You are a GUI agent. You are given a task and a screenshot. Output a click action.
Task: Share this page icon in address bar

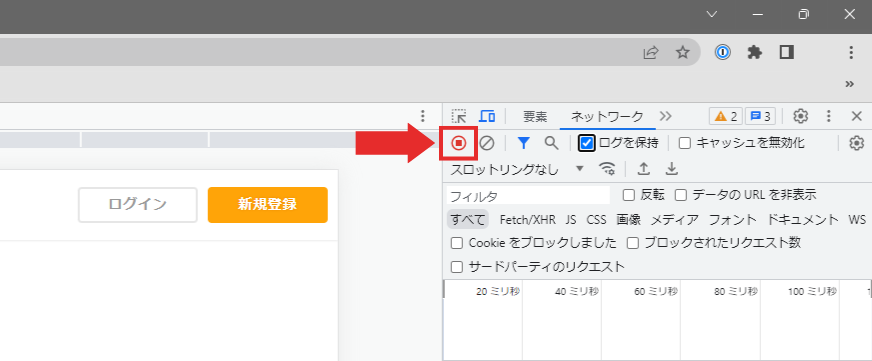651,52
